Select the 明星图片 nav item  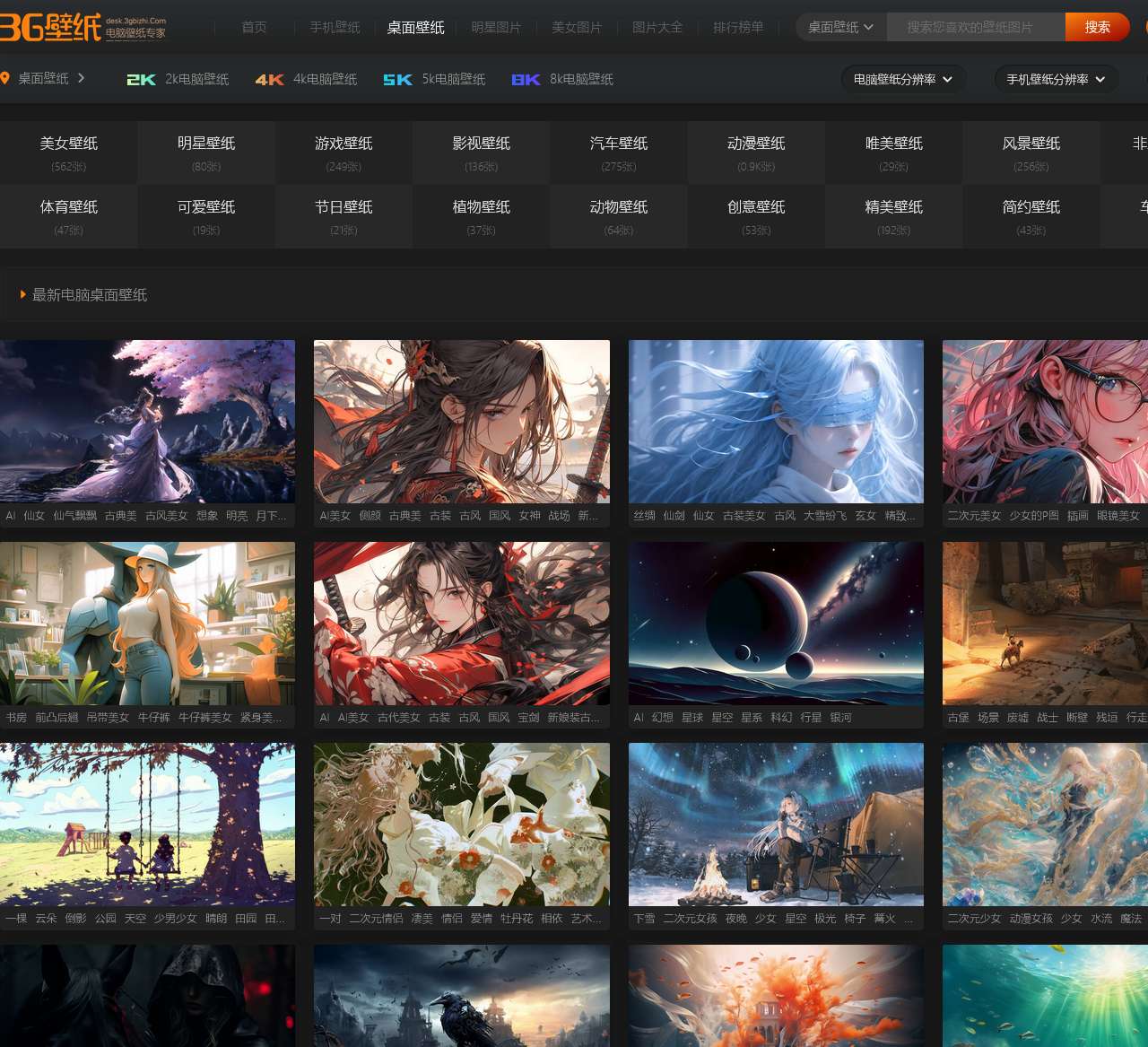coord(496,28)
